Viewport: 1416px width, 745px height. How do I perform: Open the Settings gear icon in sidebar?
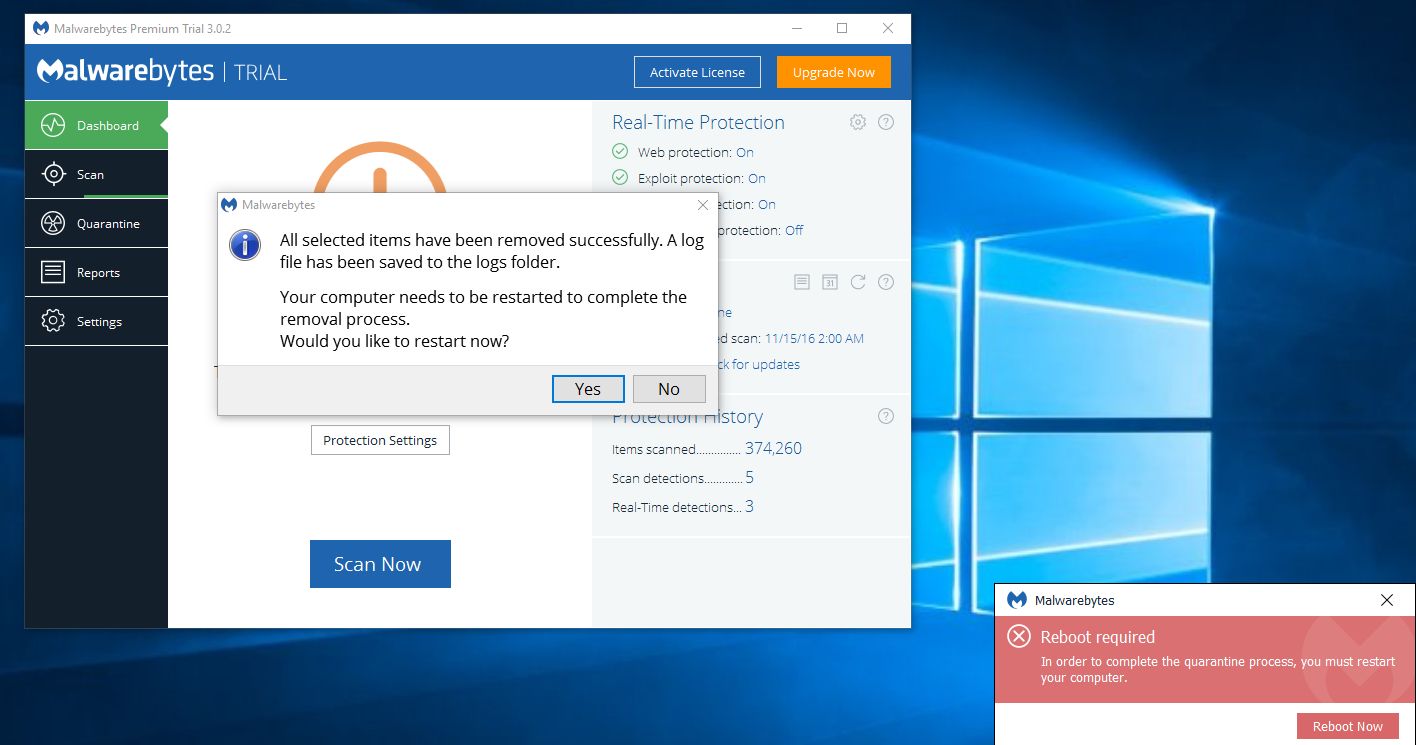coord(53,321)
